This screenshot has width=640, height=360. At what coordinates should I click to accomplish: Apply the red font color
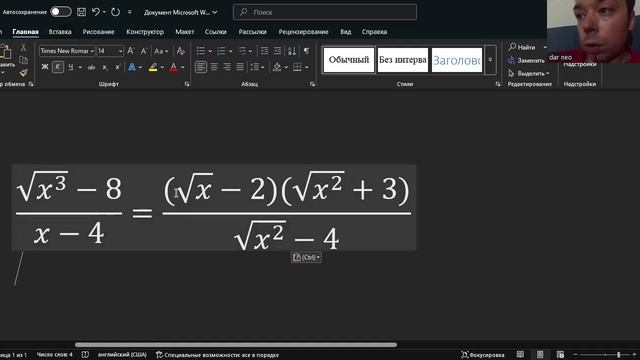[x=173, y=67]
